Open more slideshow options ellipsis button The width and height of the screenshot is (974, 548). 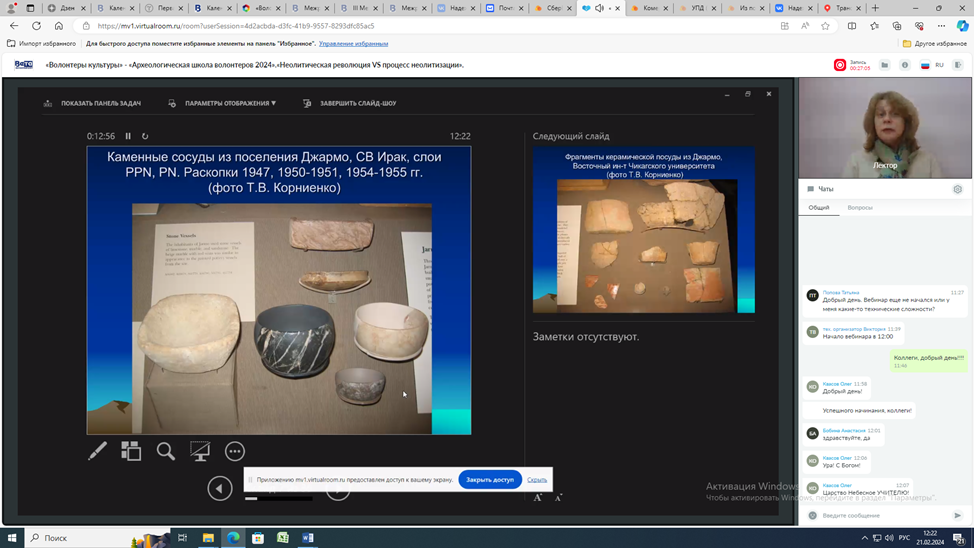point(235,452)
